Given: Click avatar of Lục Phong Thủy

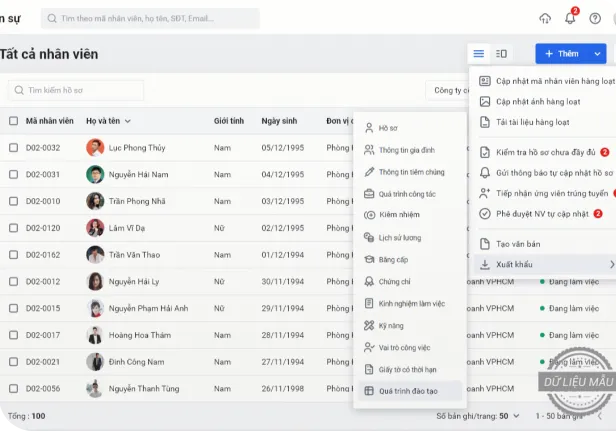Looking at the screenshot, I should pyautogui.click(x=95, y=148).
